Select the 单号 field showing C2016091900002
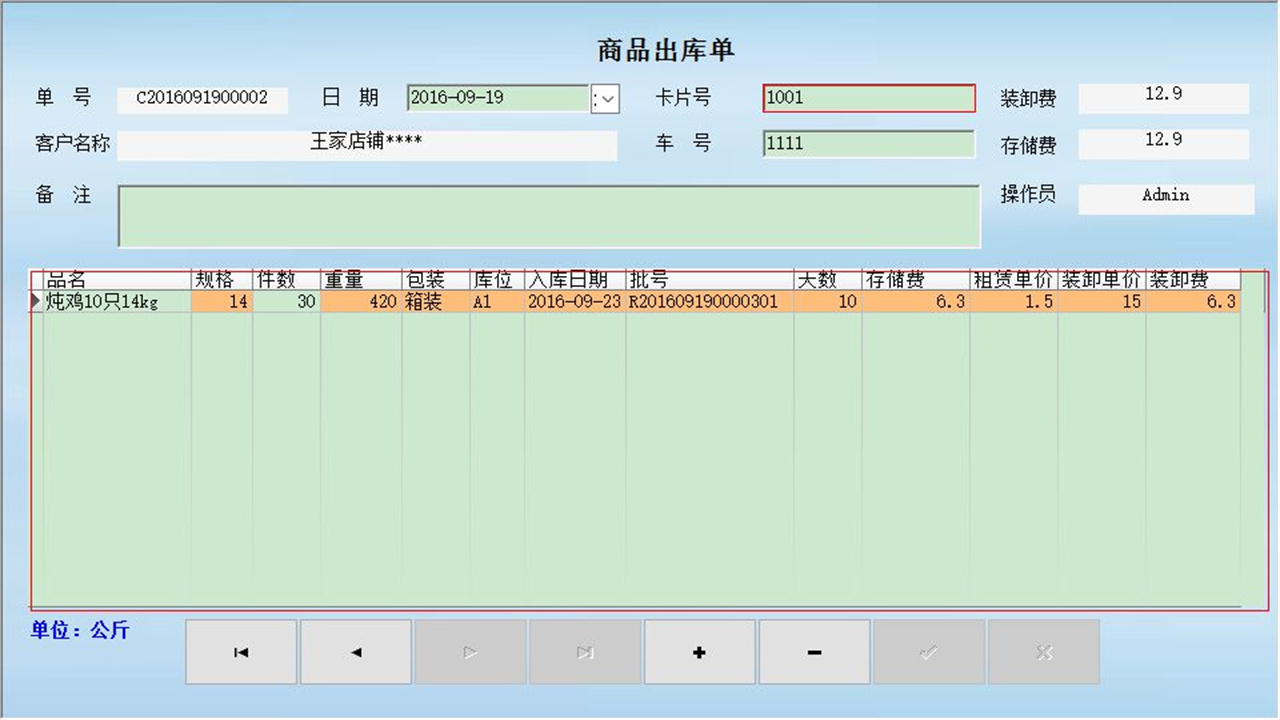The height and width of the screenshot is (720, 1280). 202,98
